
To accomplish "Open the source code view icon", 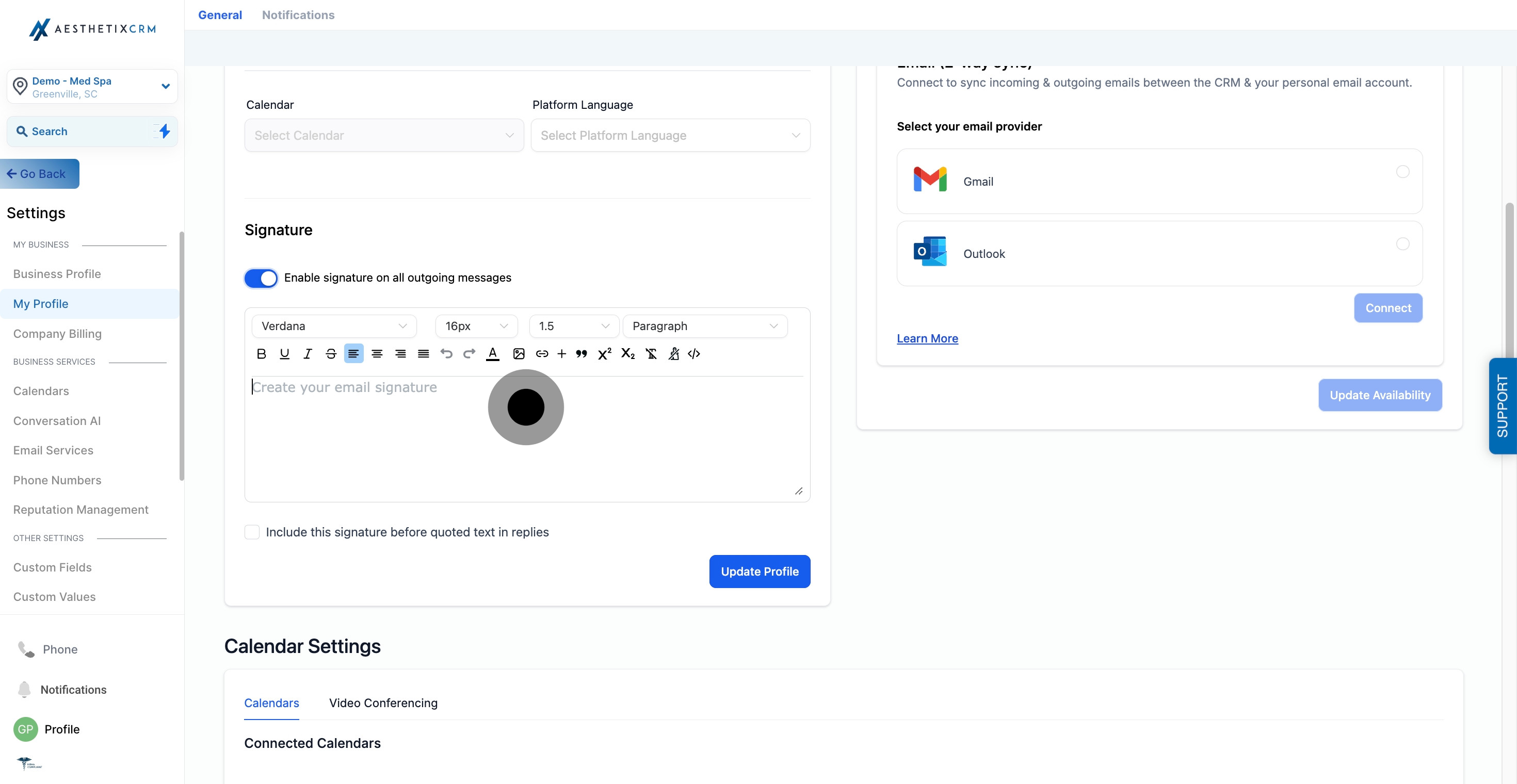I will [x=693, y=354].
